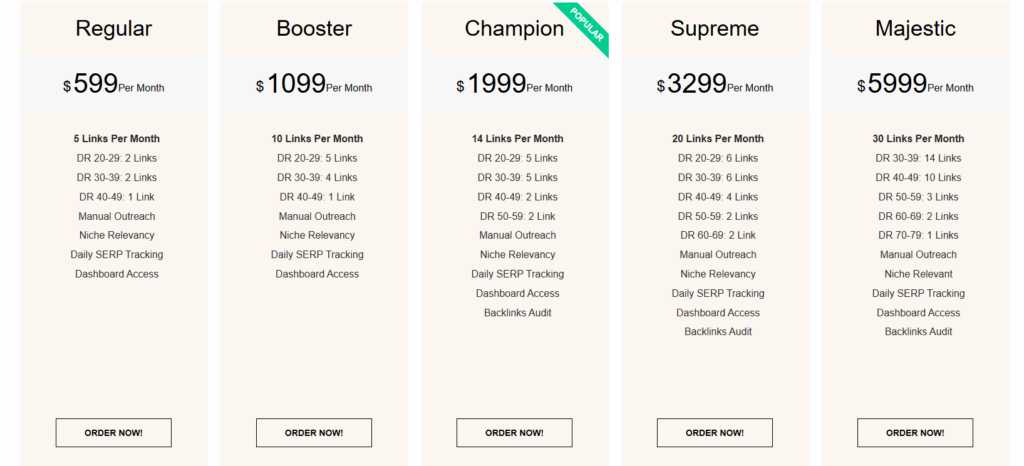The image size is (1024, 466).
Task: Click the Supreme plan title
Action: (714, 29)
